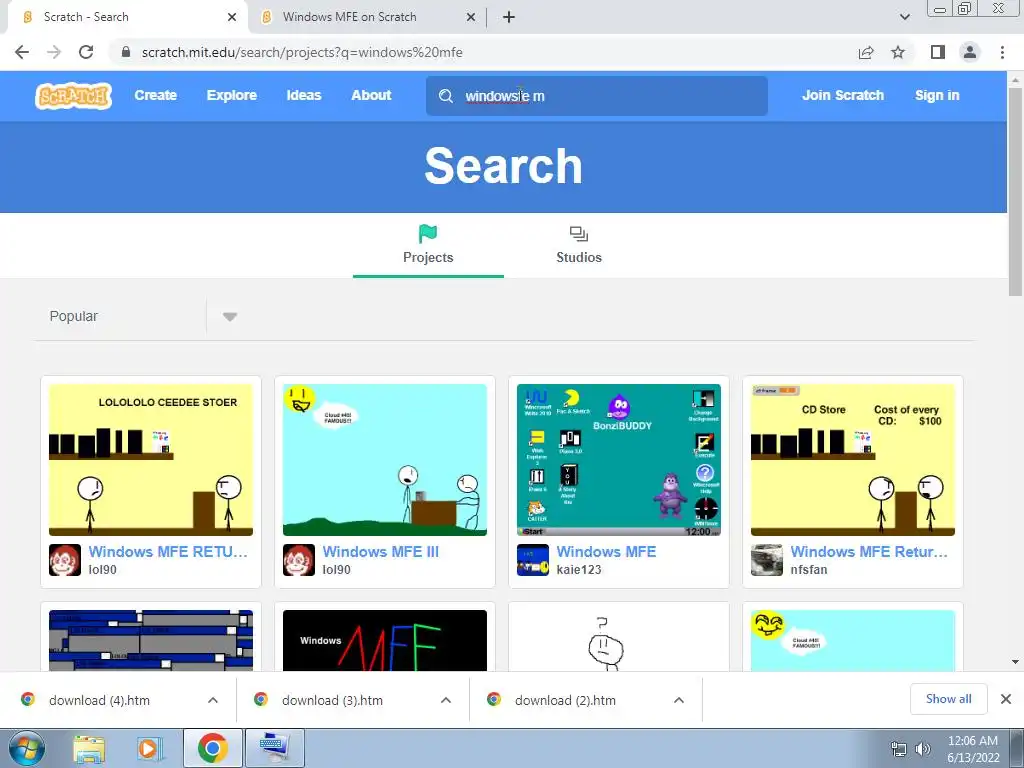The image size is (1024, 768).
Task: Click the network tray icon
Action: coord(899,749)
